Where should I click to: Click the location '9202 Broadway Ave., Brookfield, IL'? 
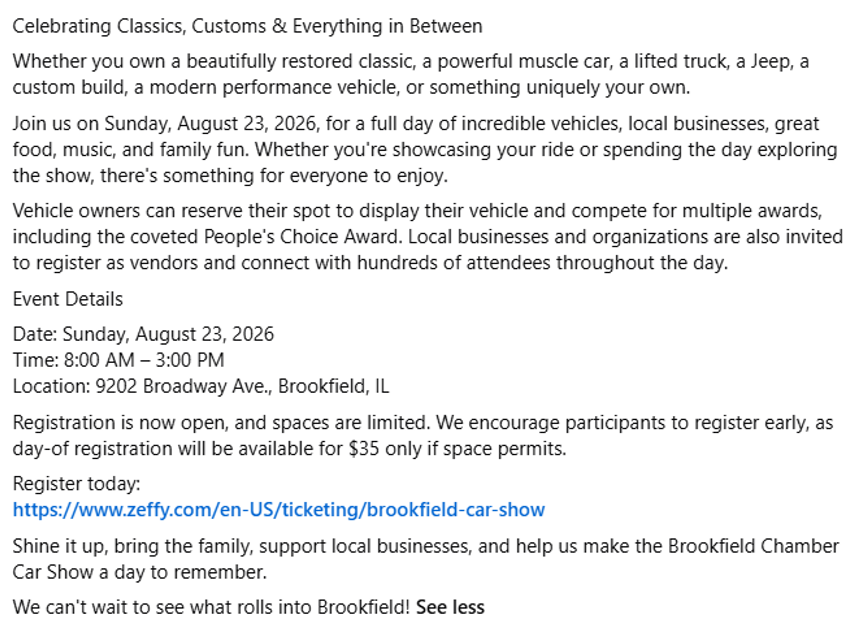click(x=242, y=386)
